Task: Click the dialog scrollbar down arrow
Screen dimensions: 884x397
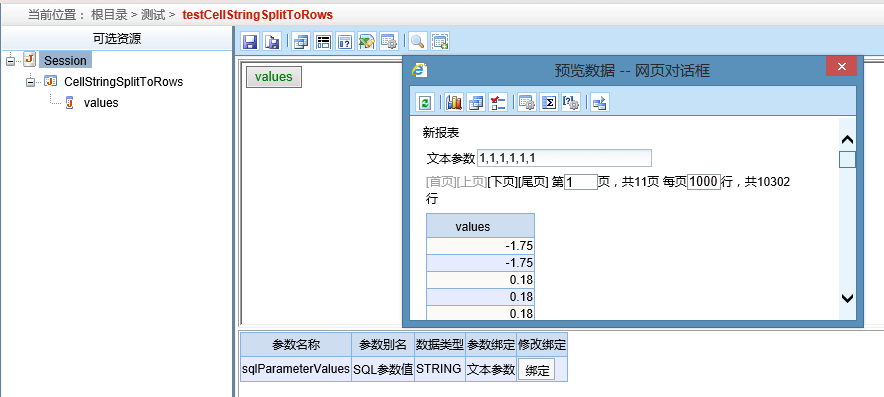Action: click(x=847, y=298)
